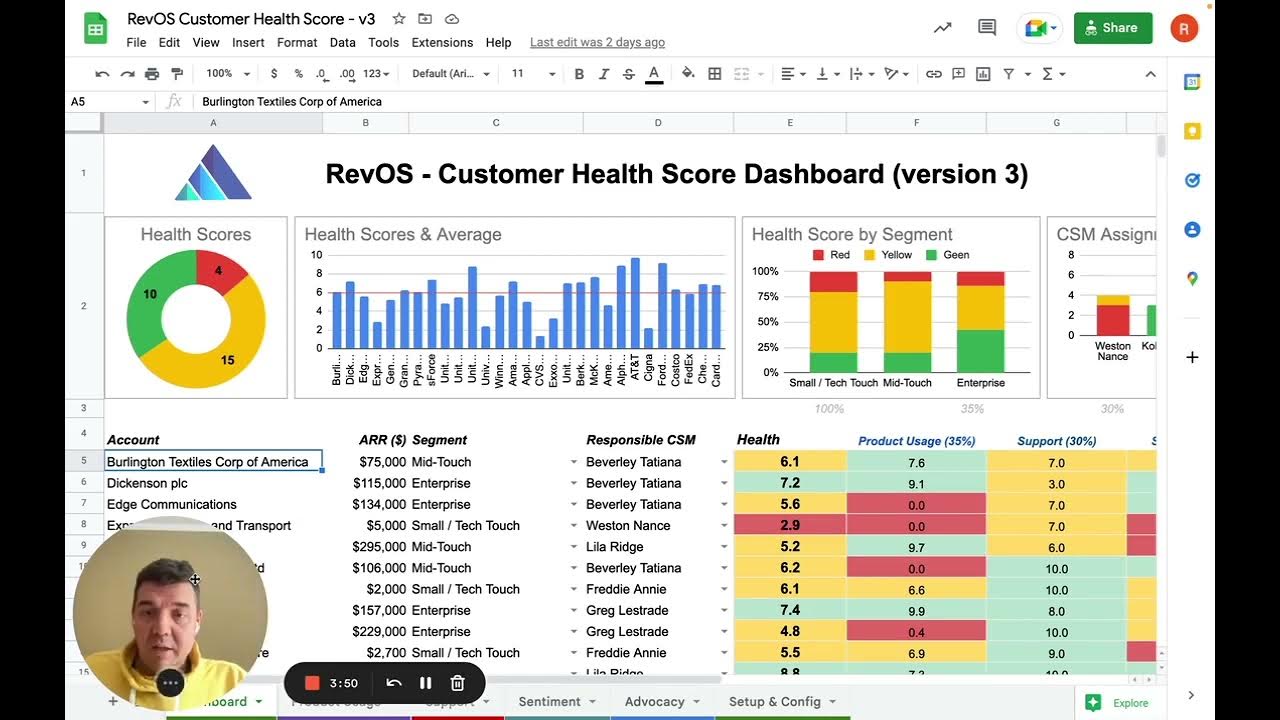
Task: Open Segment dropdown for Dickenson plc row
Action: [x=574, y=484]
